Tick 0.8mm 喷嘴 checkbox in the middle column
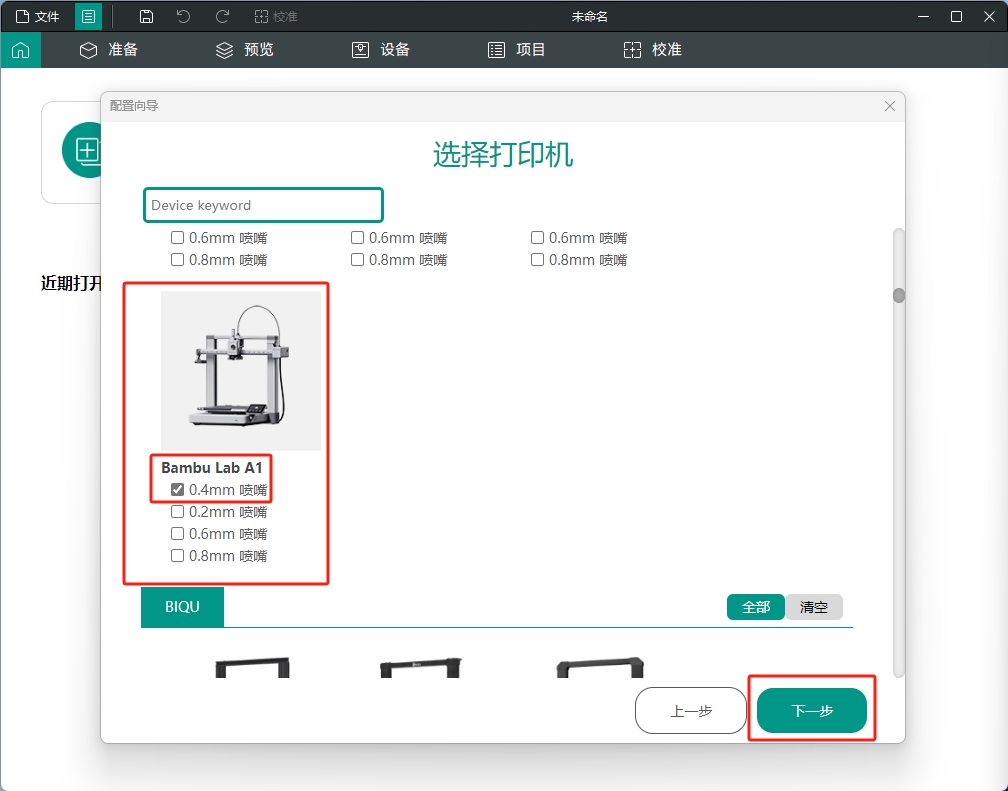The width and height of the screenshot is (1008, 791). click(x=357, y=260)
